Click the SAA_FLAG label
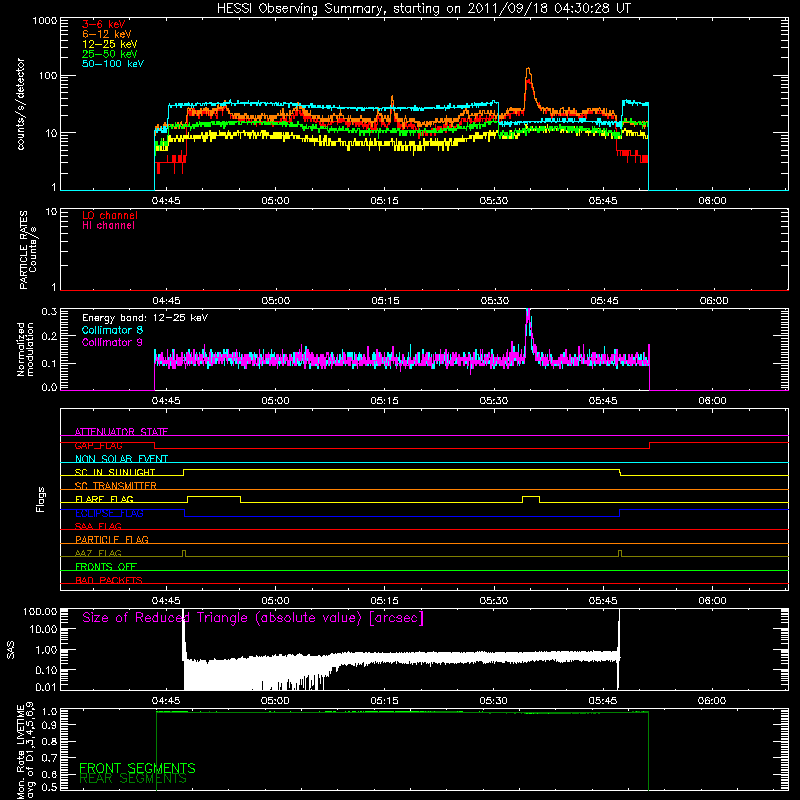The image size is (800, 800). coord(98,526)
